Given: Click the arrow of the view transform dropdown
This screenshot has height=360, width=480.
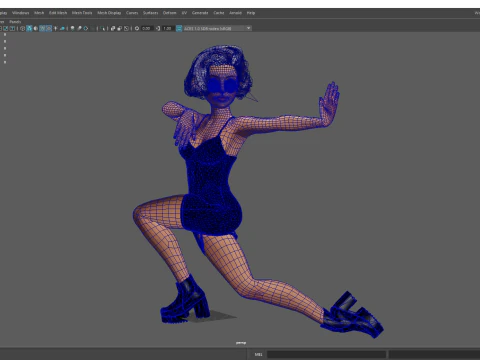Looking at the screenshot, I should (x=248, y=28).
